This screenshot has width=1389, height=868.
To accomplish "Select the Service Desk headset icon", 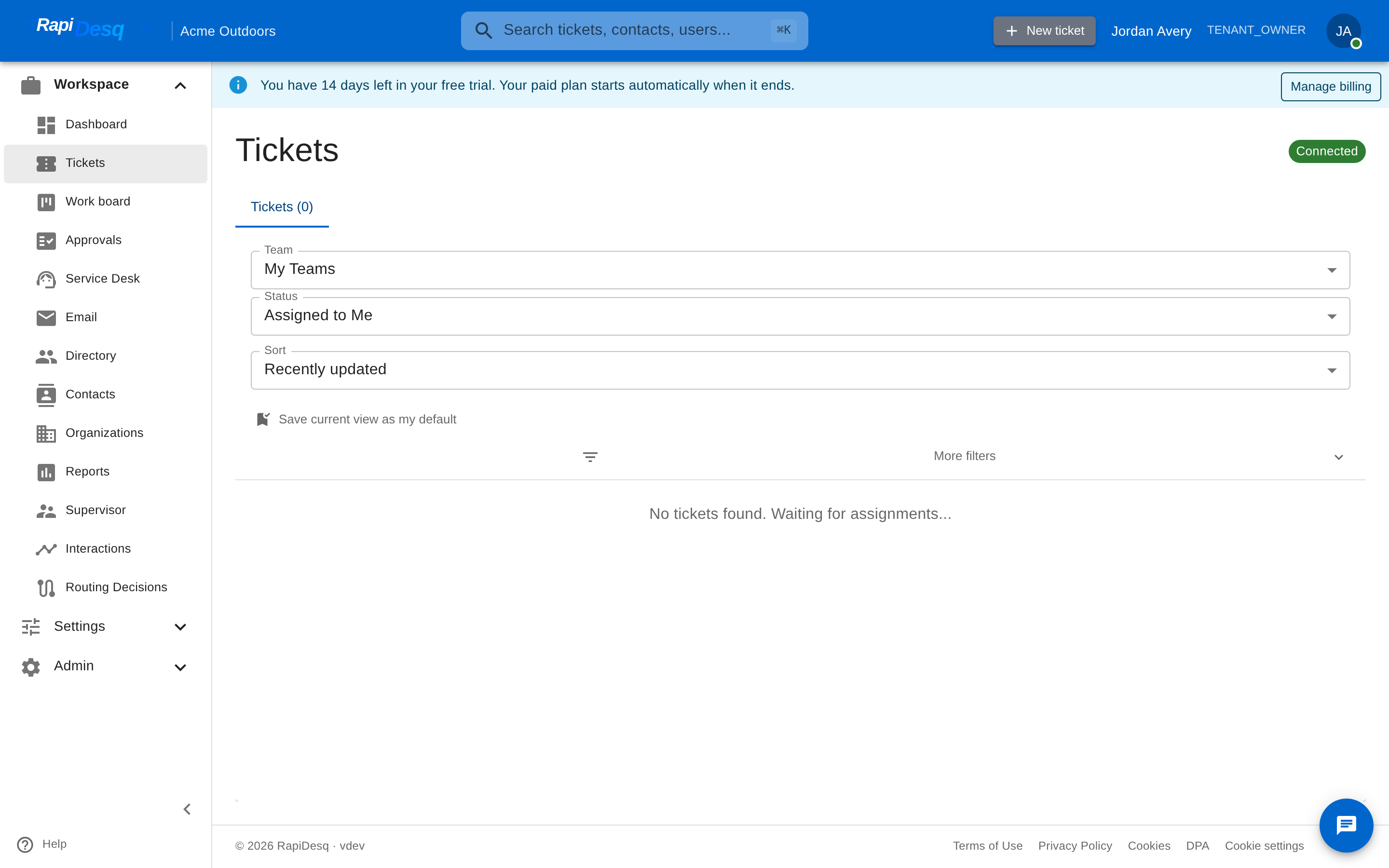I will click(x=46, y=279).
